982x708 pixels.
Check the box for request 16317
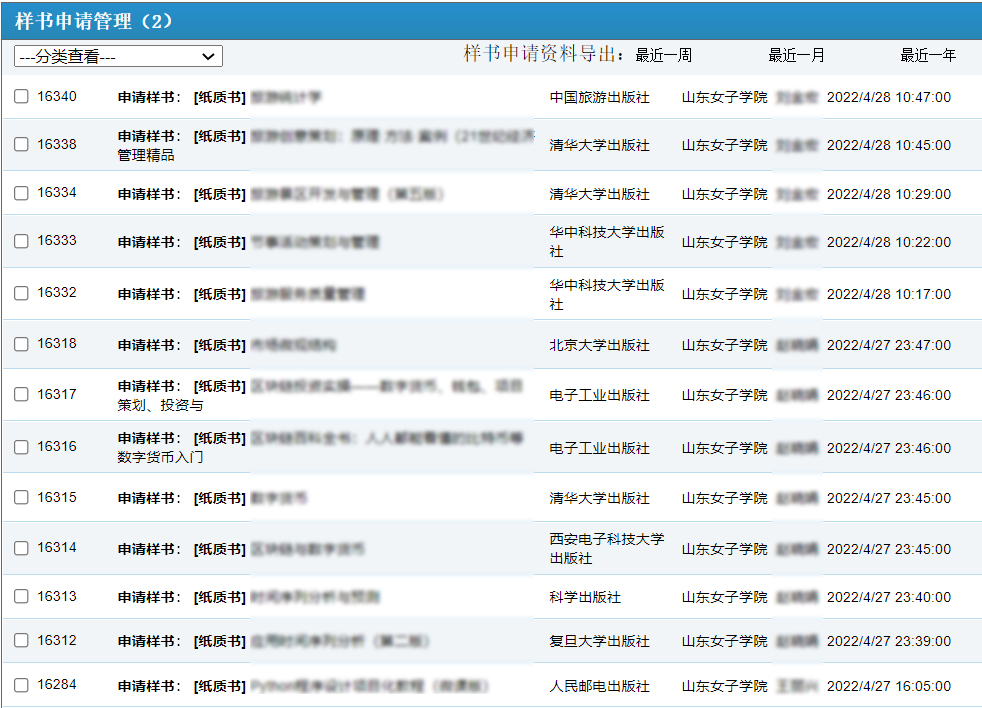21,395
